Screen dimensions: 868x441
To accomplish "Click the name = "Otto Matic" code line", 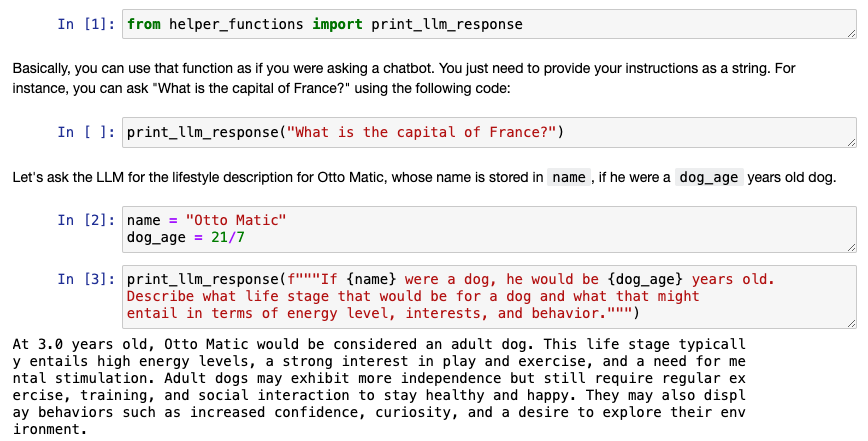I will [207, 220].
